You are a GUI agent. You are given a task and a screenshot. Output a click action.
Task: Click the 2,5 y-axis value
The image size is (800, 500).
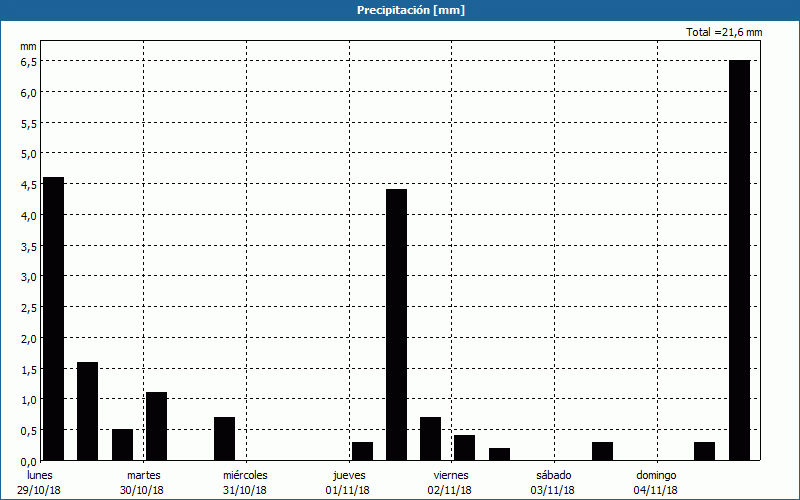pyautogui.click(x=29, y=308)
